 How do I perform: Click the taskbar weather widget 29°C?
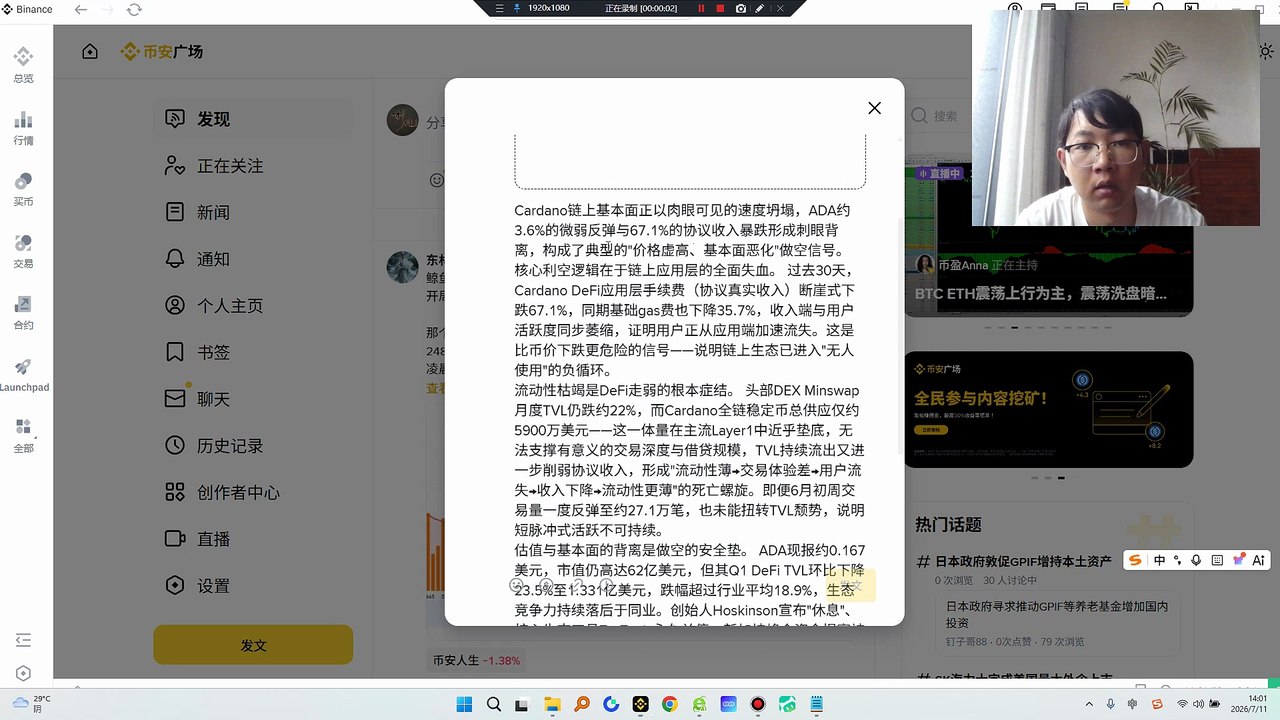pyautogui.click(x=32, y=704)
